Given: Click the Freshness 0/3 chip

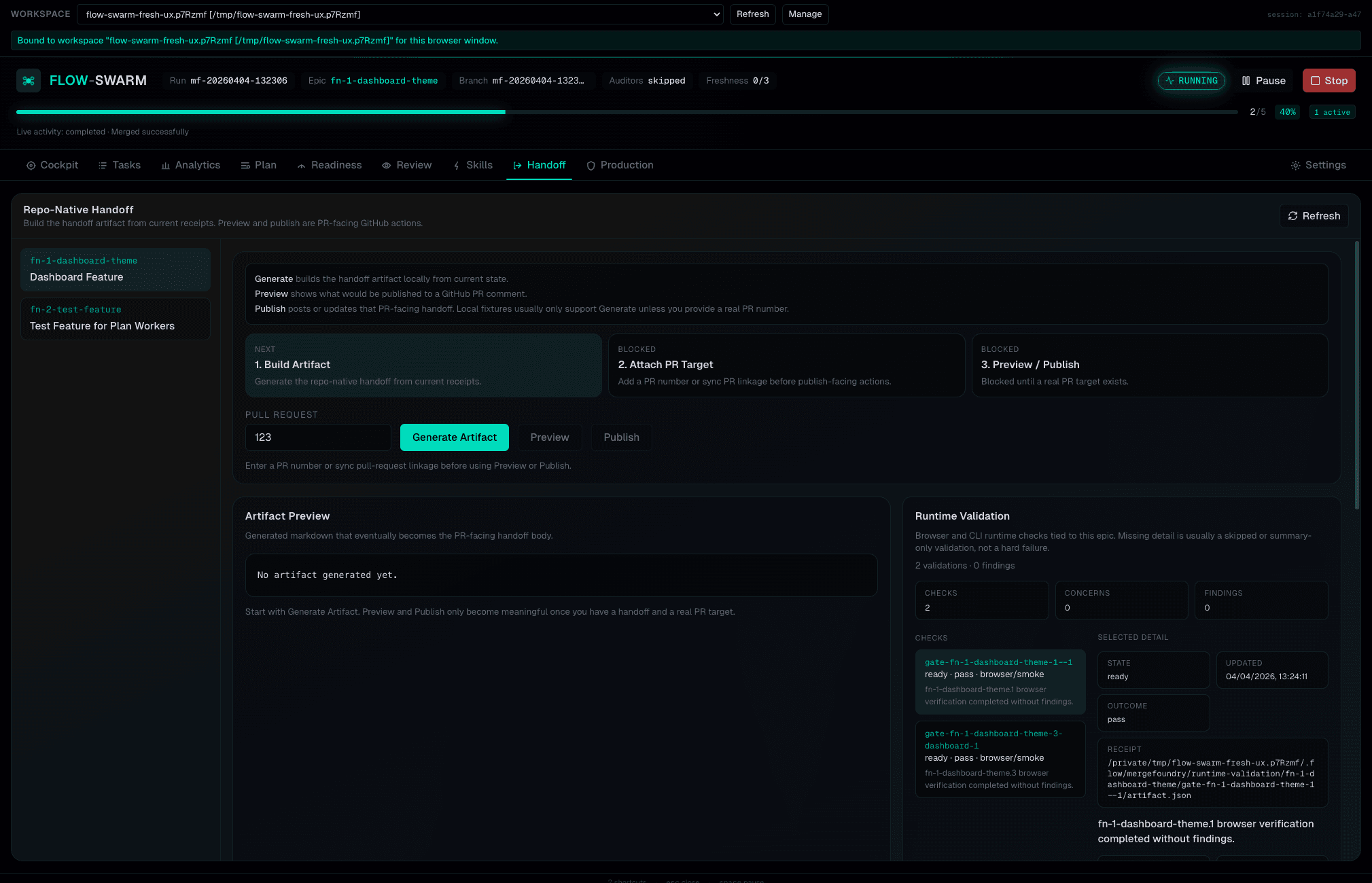Looking at the screenshot, I should coord(737,81).
